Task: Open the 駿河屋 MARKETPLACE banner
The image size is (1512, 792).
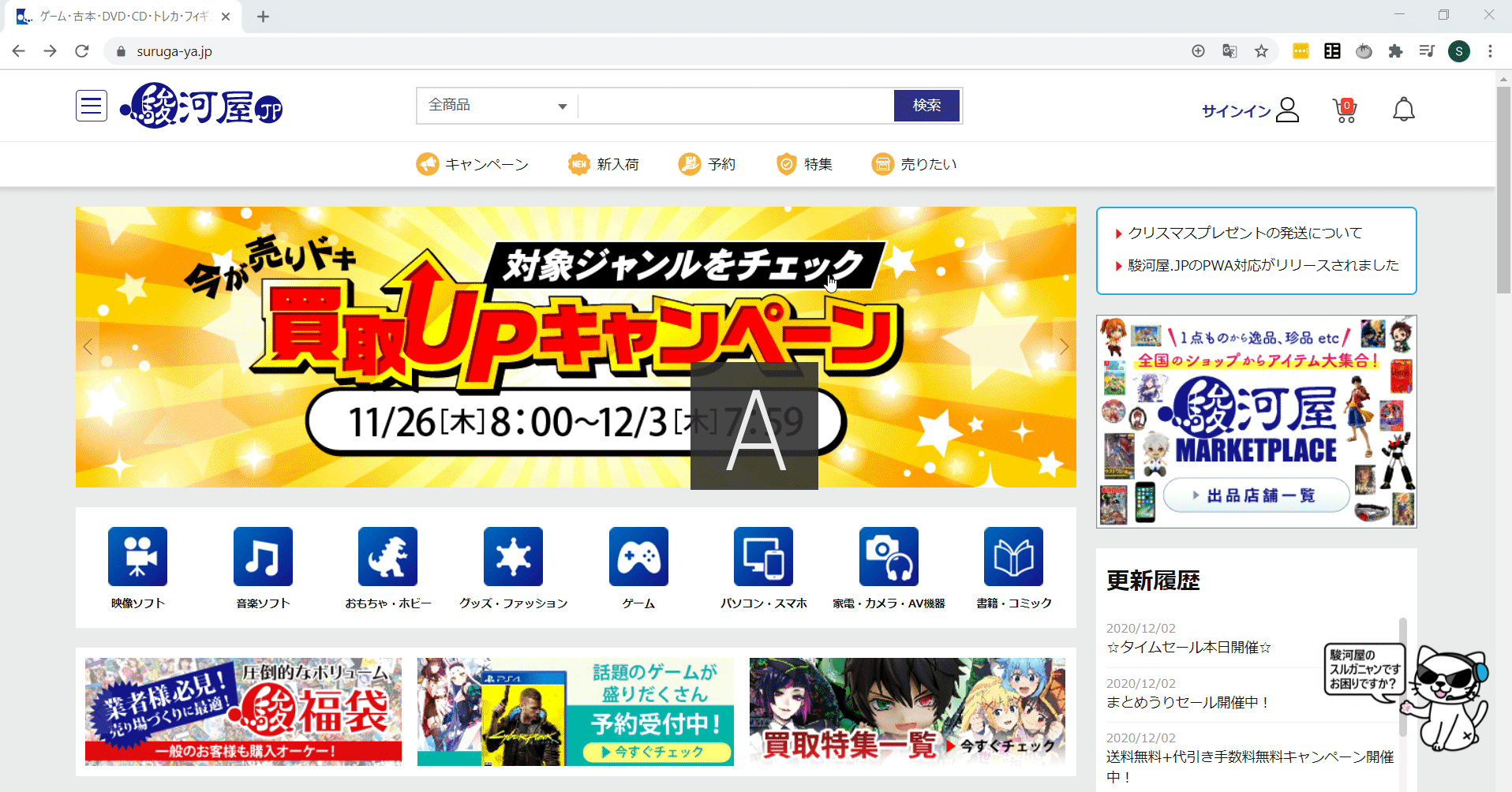Action: pos(1256,421)
